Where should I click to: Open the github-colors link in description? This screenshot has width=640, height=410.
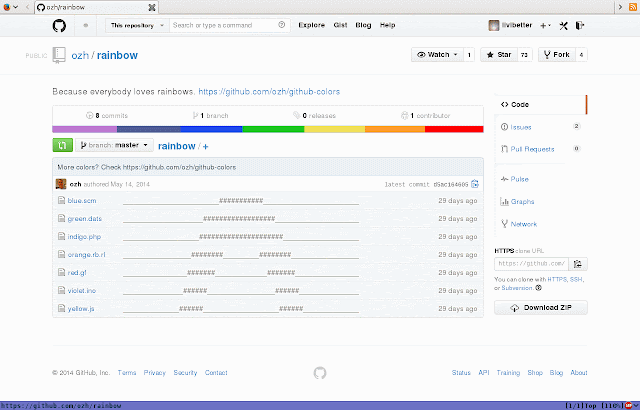pyautogui.click(x=269, y=91)
